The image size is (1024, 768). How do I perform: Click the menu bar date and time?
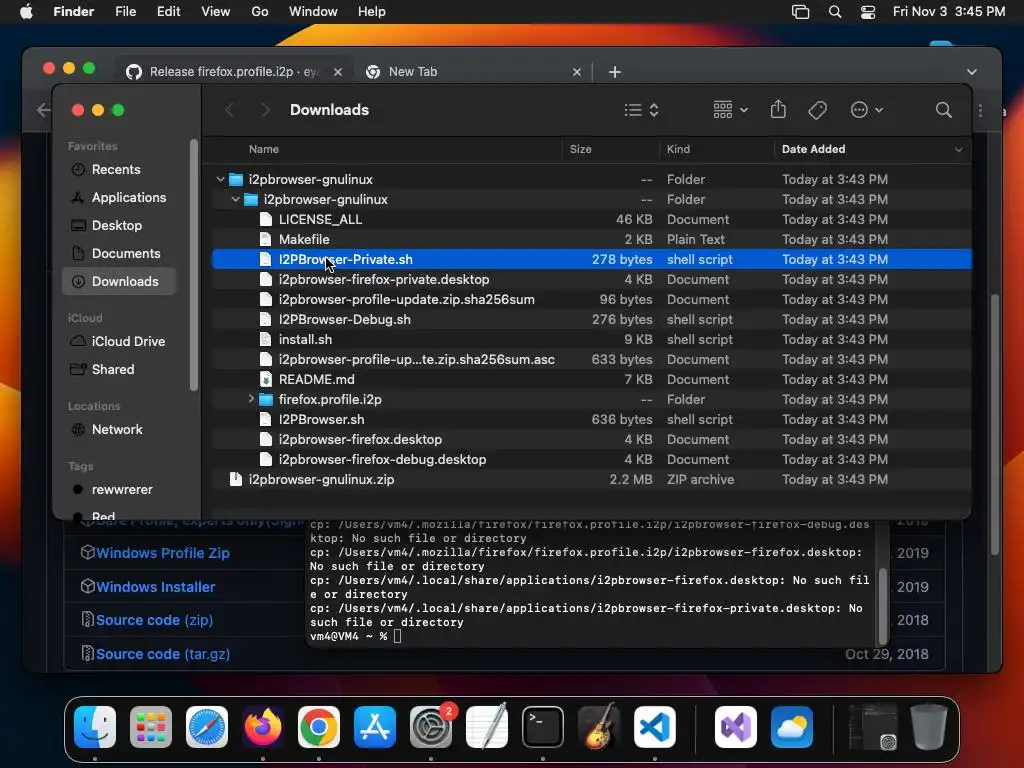click(x=949, y=12)
